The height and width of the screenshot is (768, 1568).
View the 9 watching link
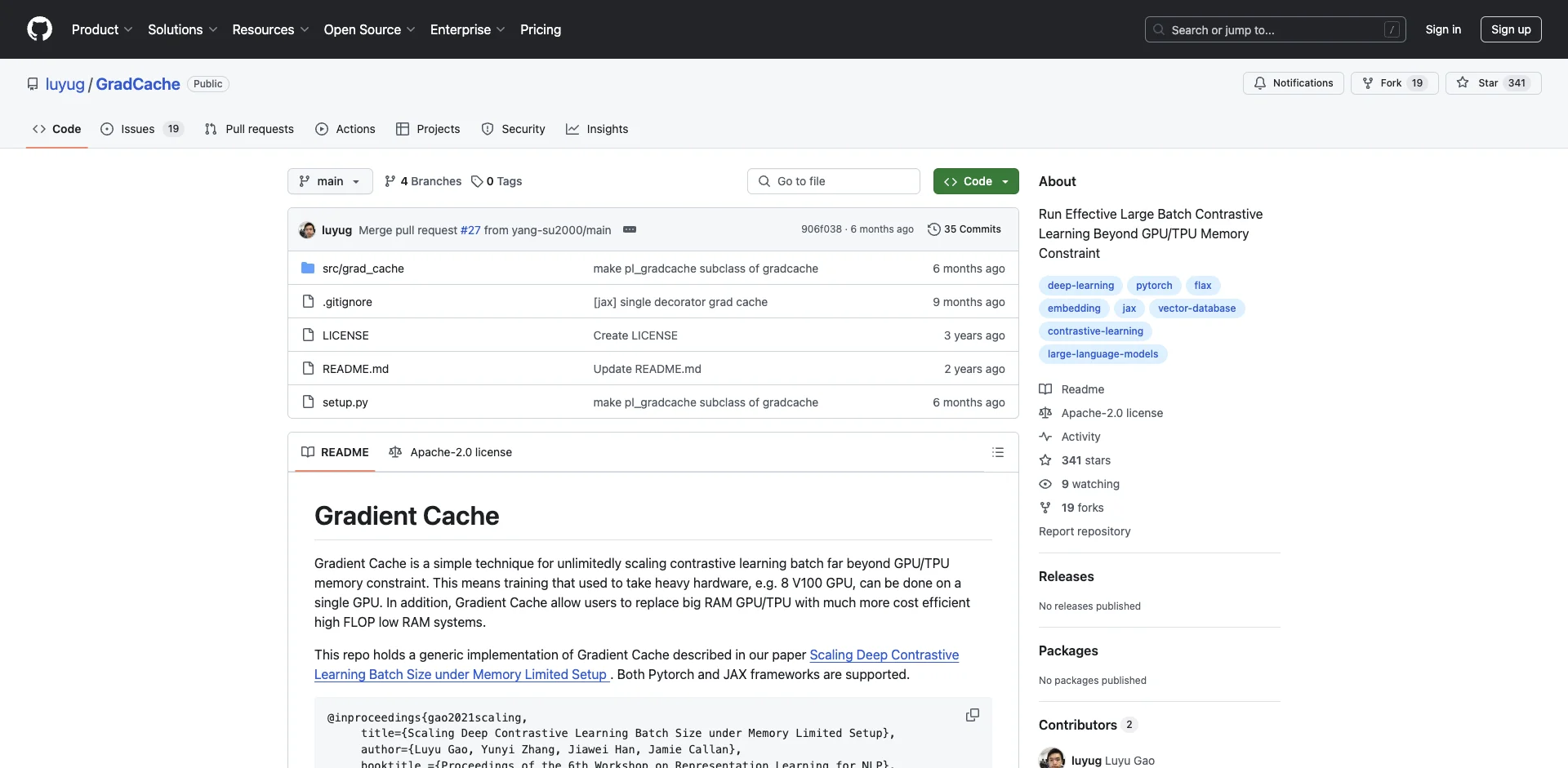(1079, 484)
